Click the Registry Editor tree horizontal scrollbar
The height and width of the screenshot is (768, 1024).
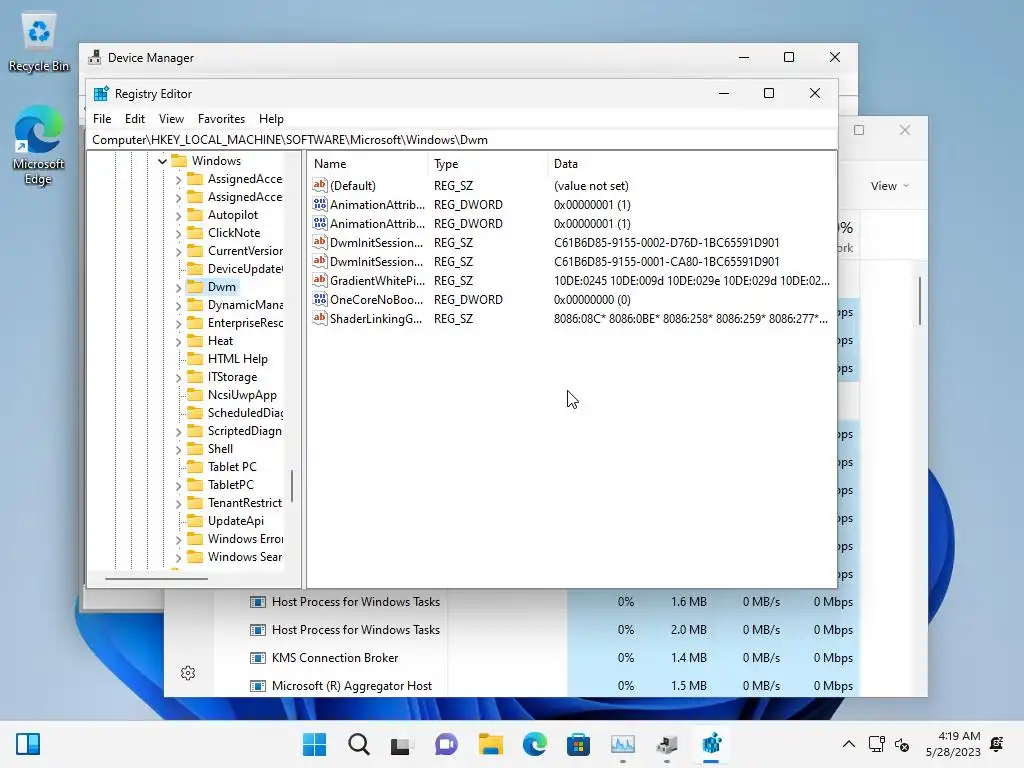[x=156, y=578]
